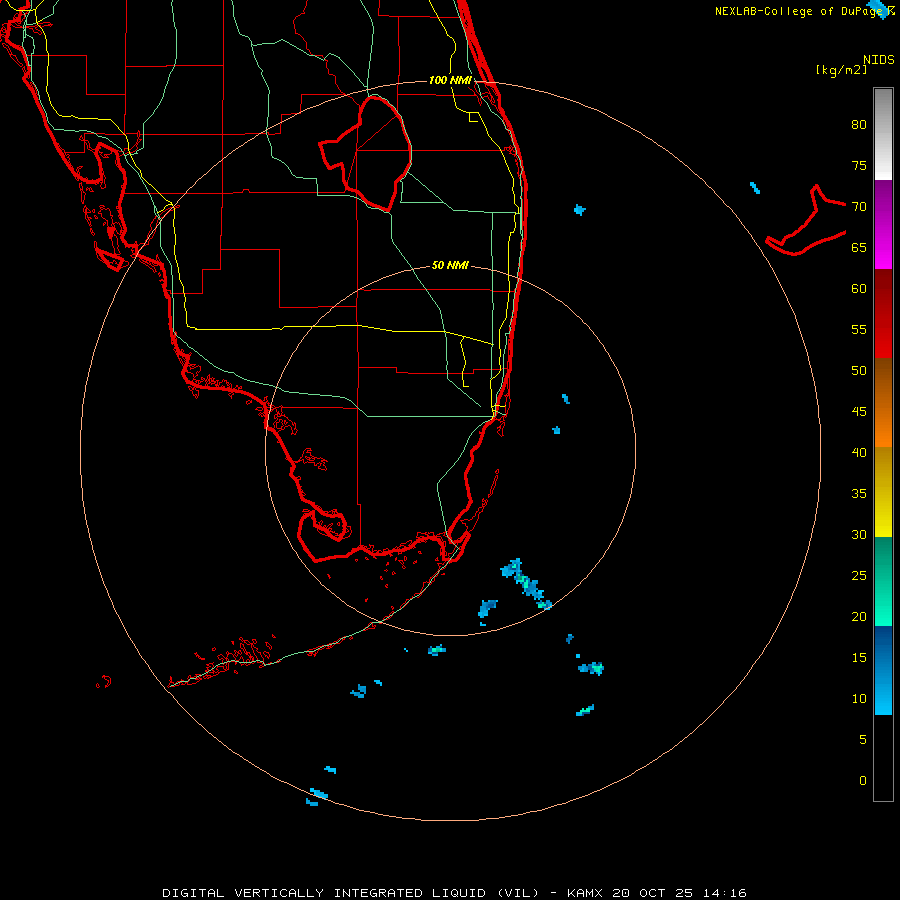Click the 50 NMI range ring label
The image size is (900, 900).
coord(450,265)
